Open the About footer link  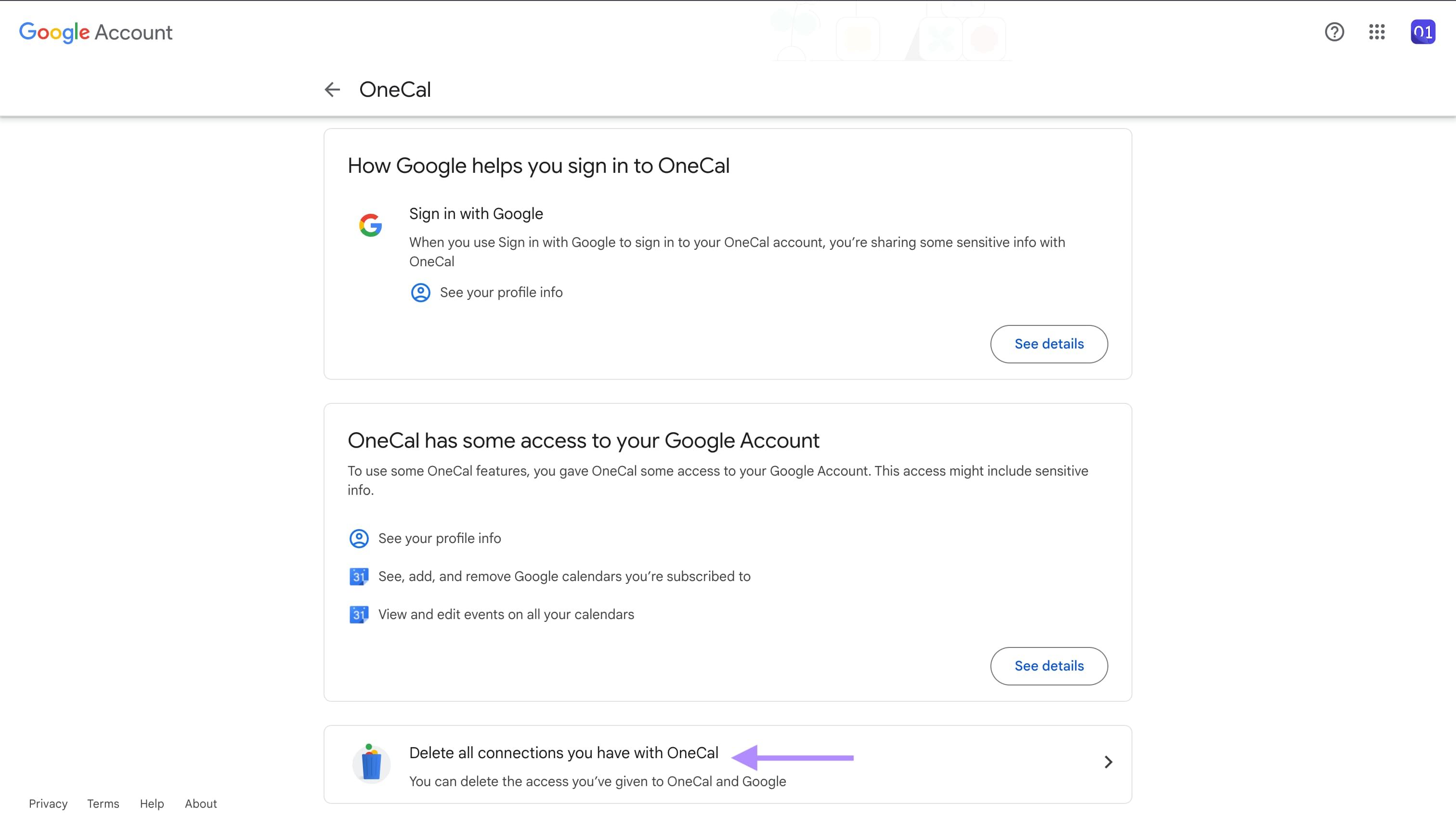click(x=200, y=803)
